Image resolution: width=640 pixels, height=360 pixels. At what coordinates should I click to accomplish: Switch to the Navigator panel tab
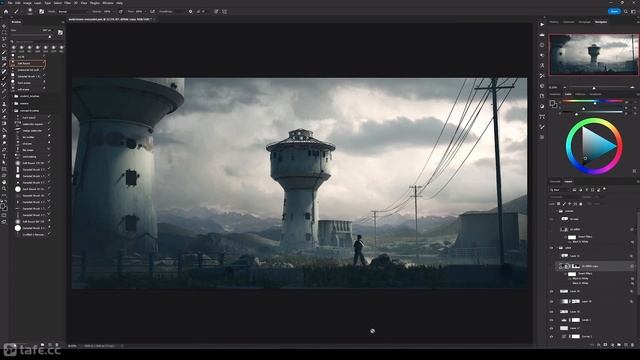601,22
